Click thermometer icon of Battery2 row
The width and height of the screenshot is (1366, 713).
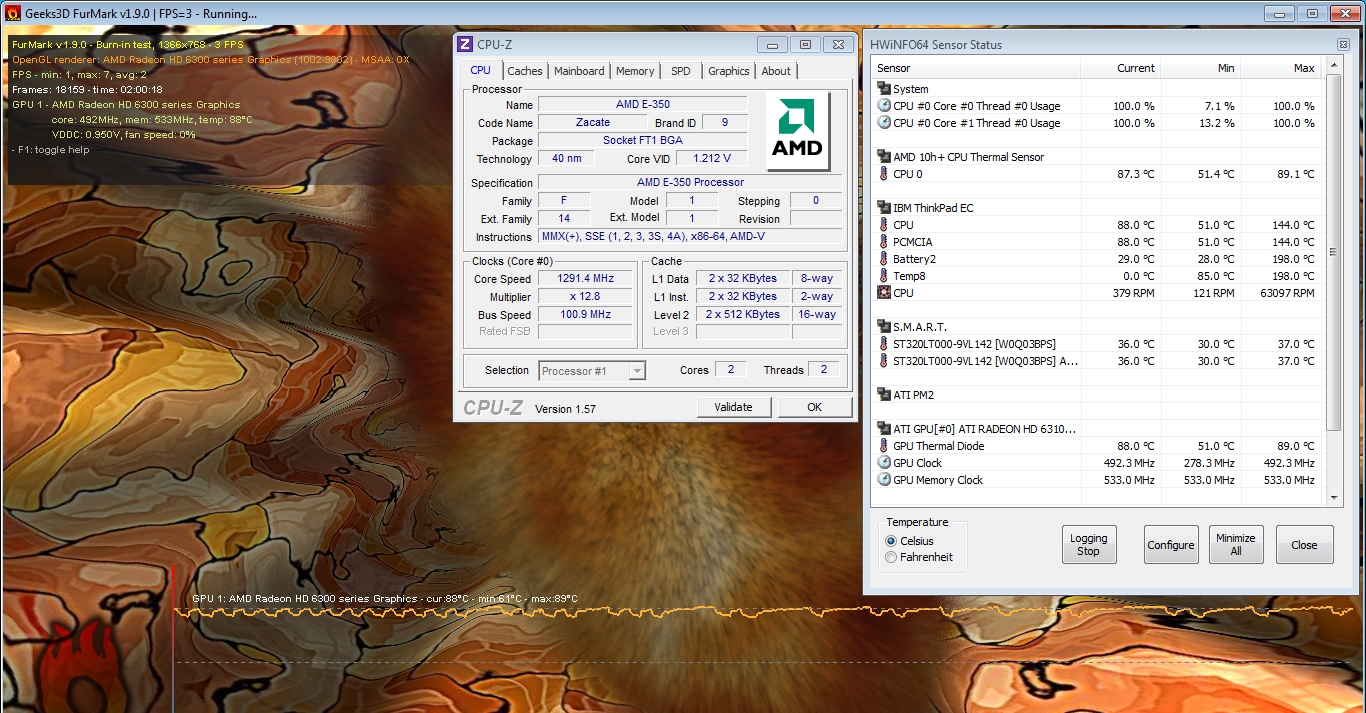click(x=884, y=259)
